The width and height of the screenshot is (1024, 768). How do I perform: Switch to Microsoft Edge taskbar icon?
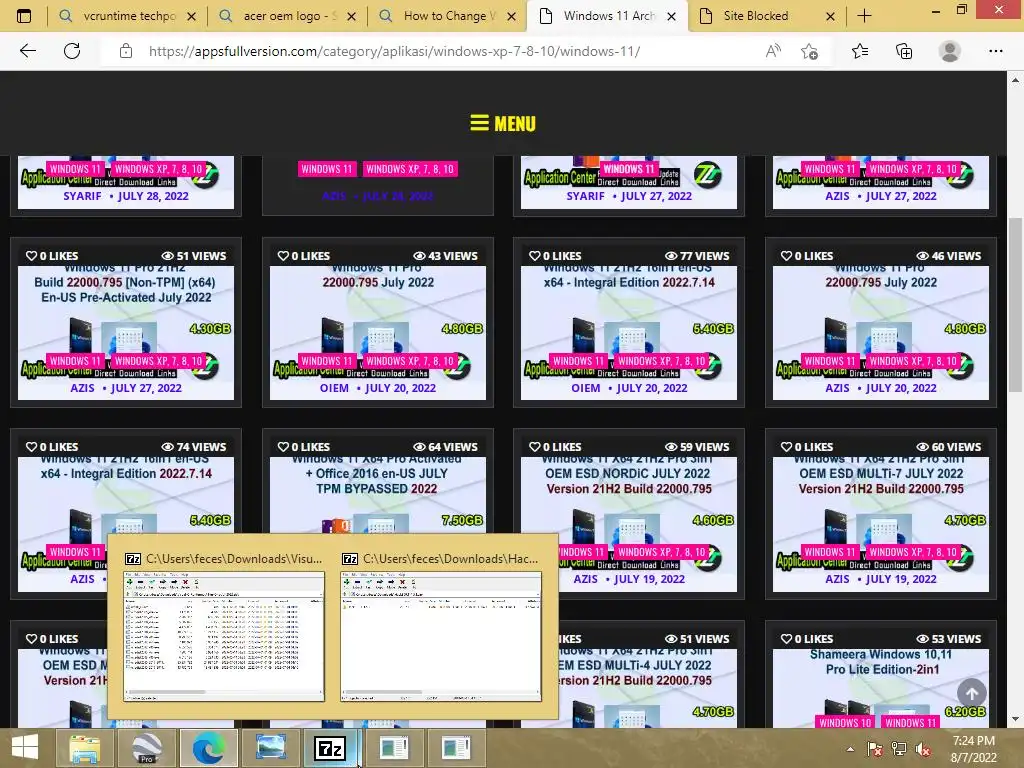click(208, 748)
